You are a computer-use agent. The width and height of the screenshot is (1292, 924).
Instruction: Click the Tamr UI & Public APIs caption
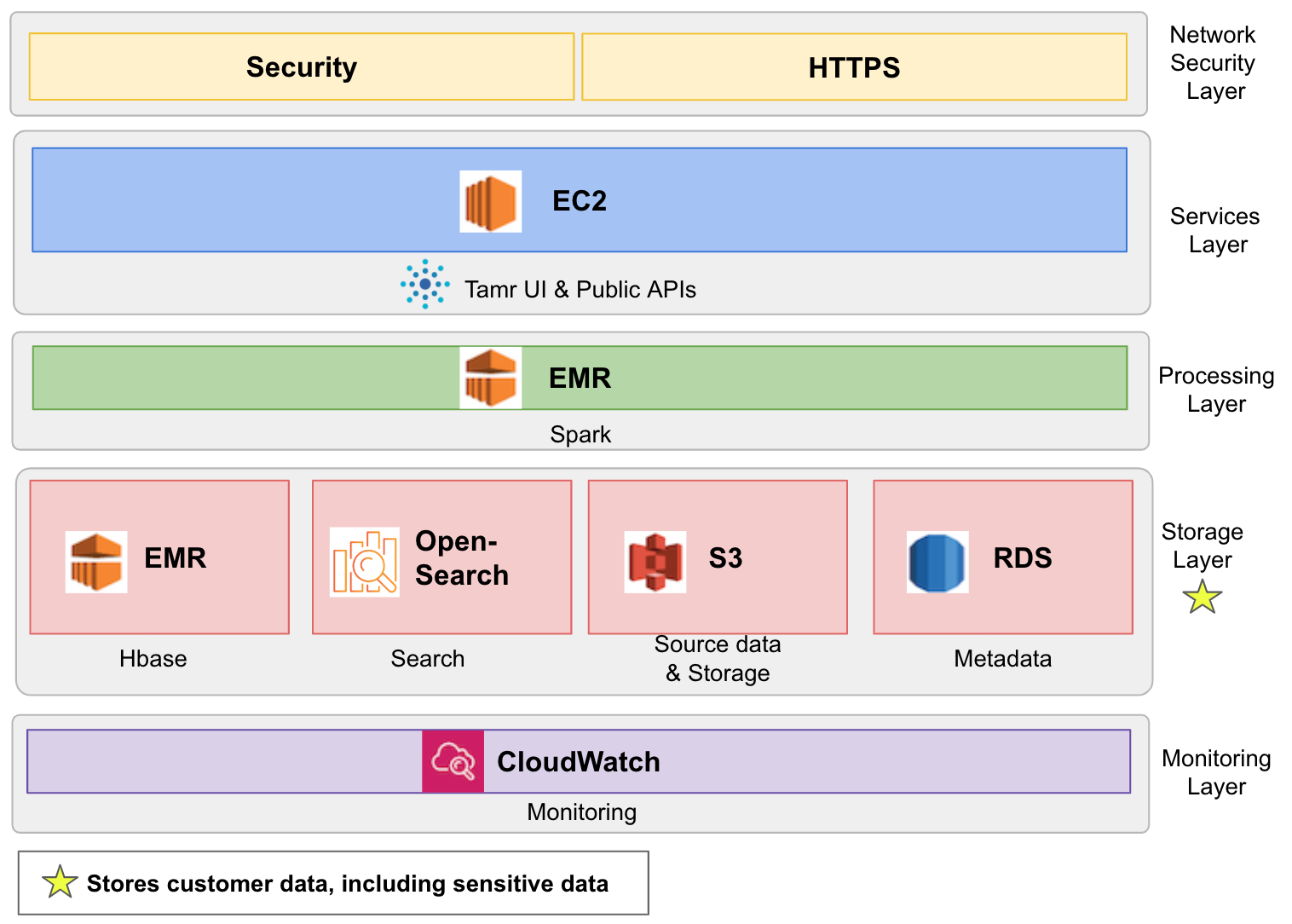tap(580, 290)
